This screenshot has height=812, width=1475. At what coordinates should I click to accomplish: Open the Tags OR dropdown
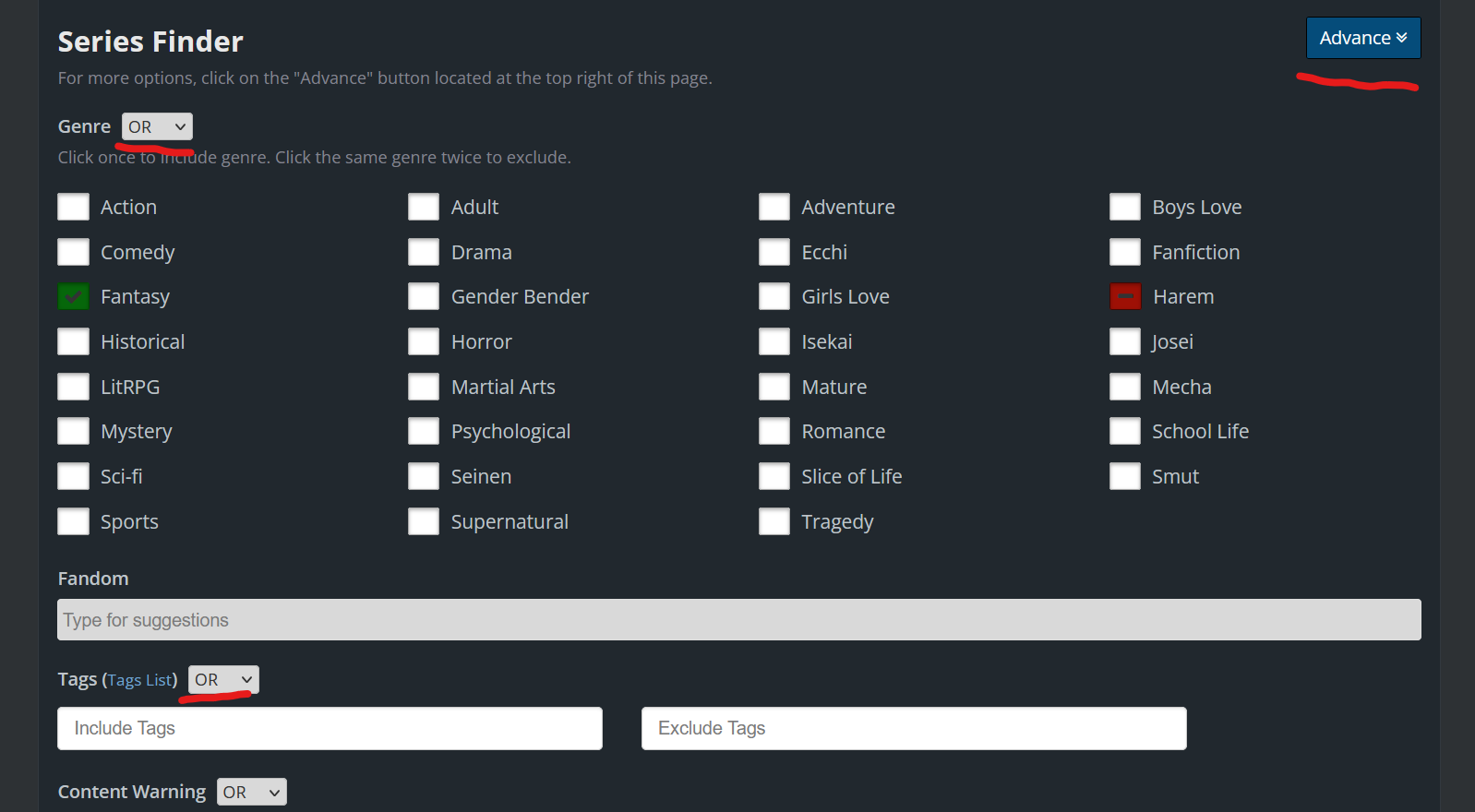click(223, 680)
